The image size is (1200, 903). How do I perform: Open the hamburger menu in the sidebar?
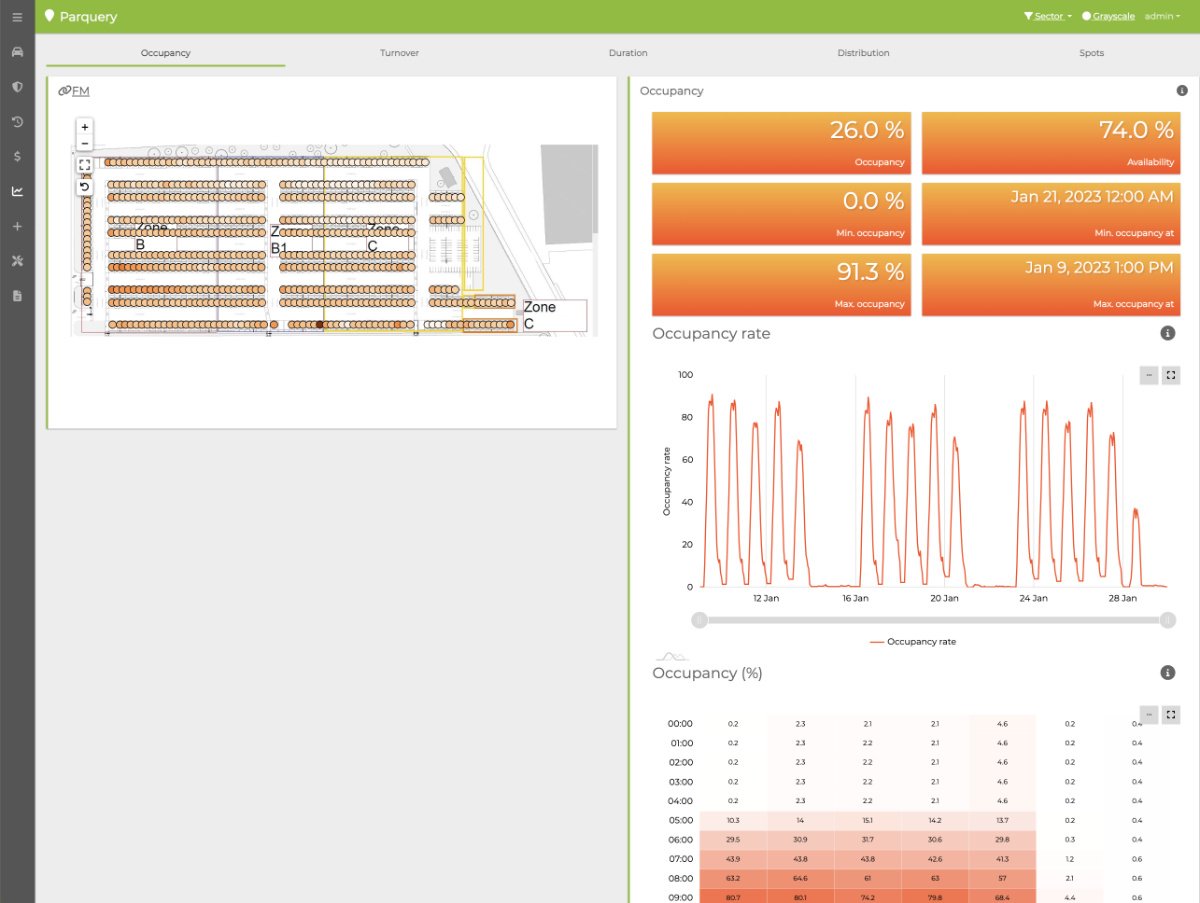pyautogui.click(x=17, y=17)
